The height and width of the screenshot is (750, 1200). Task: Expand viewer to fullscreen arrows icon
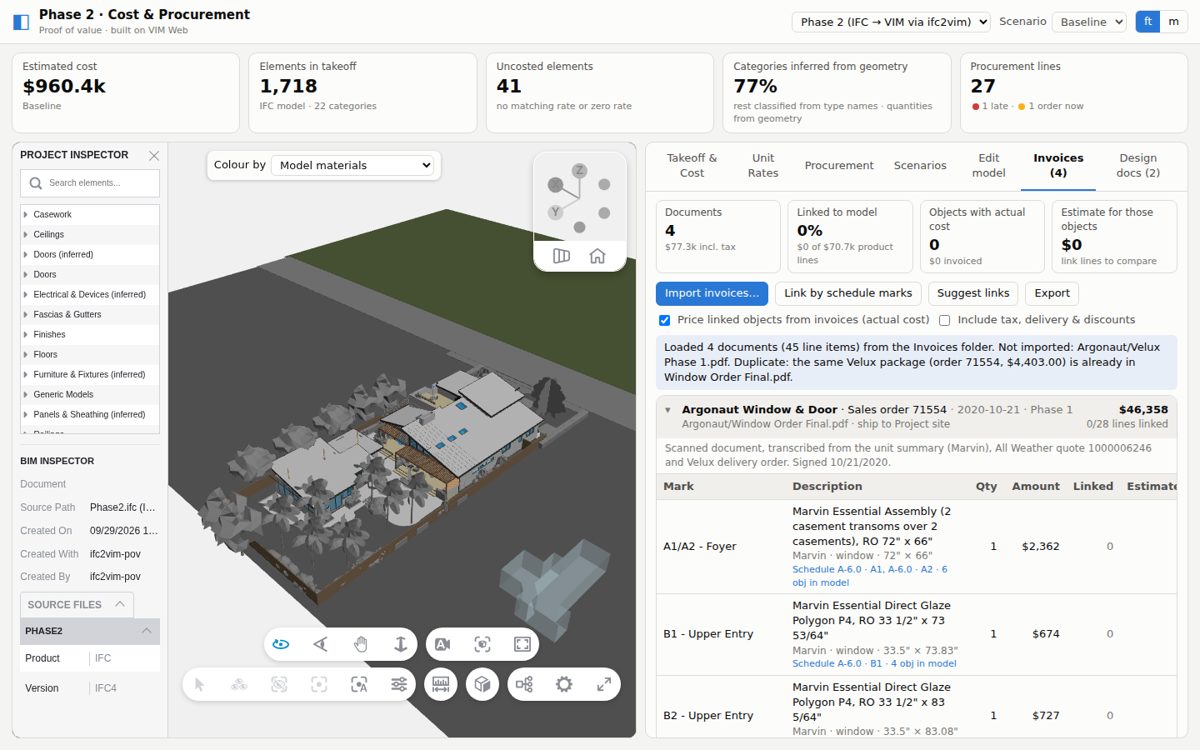click(604, 684)
